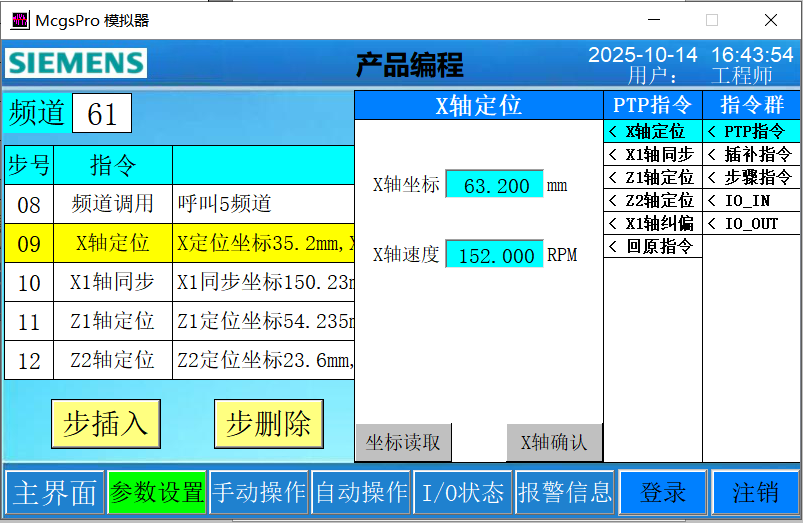This screenshot has width=803, height=523.
Task: Switch to 手动操作 tab
Action: (258, 492)
